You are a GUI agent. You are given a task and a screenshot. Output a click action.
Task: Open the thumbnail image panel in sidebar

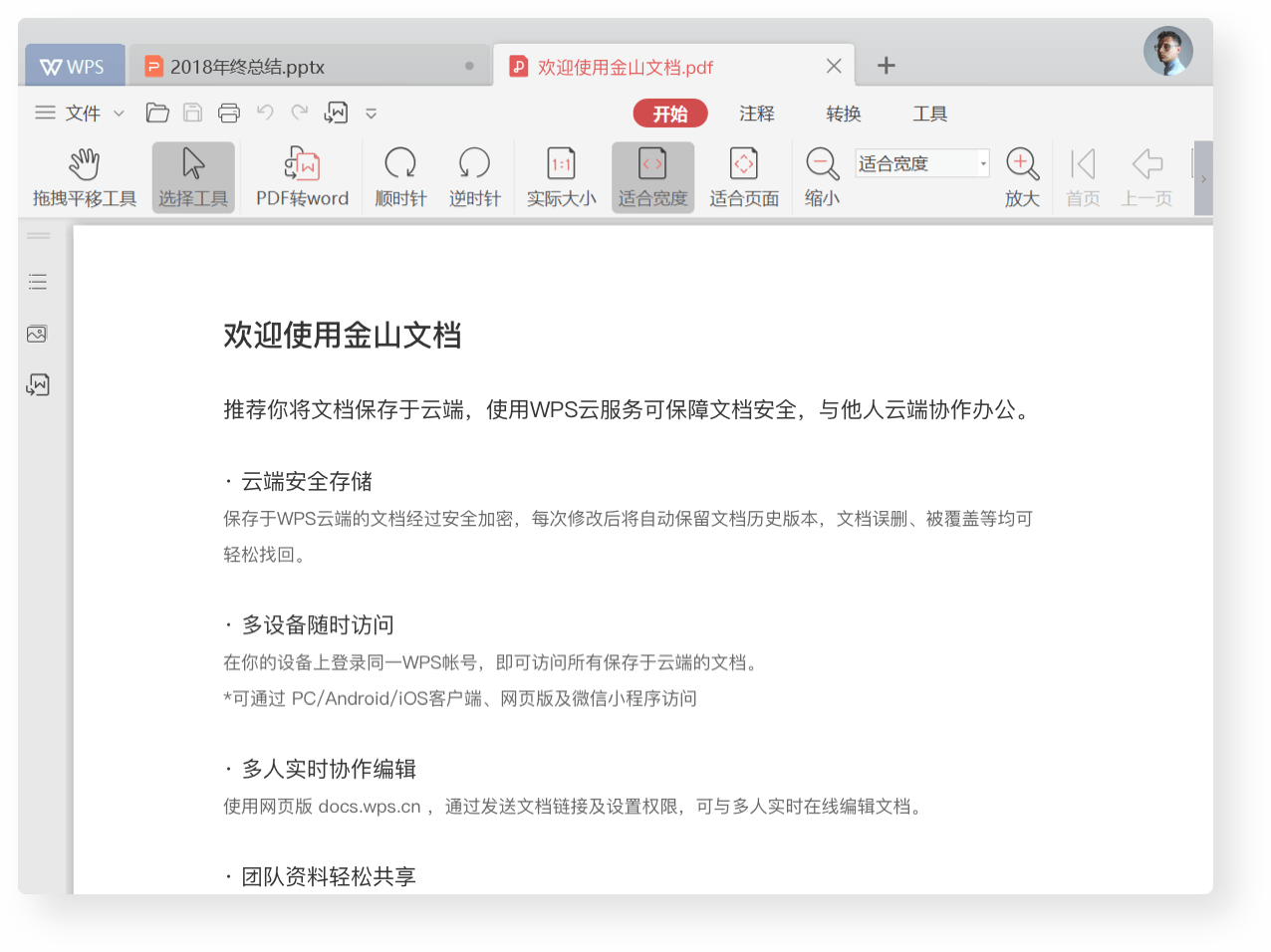tap(38, 334)
